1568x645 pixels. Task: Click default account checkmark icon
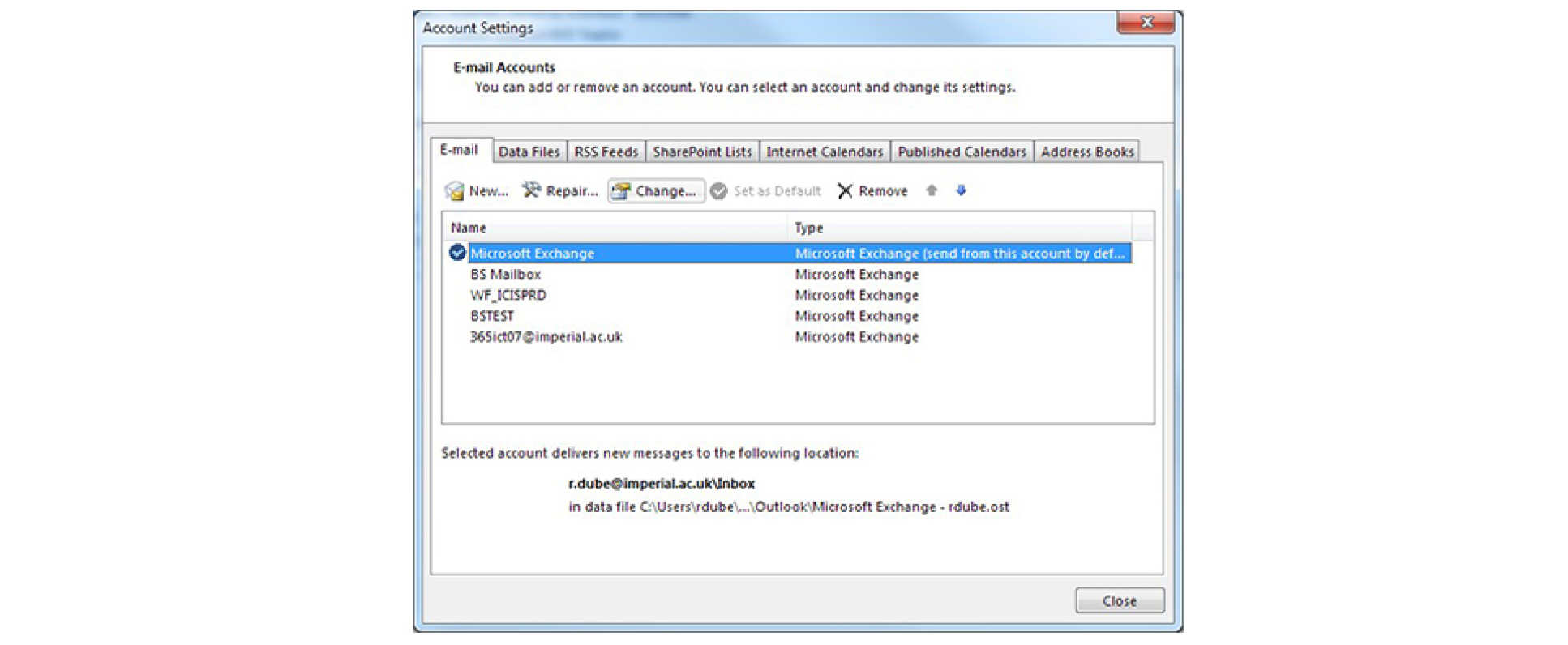[457, 253]
